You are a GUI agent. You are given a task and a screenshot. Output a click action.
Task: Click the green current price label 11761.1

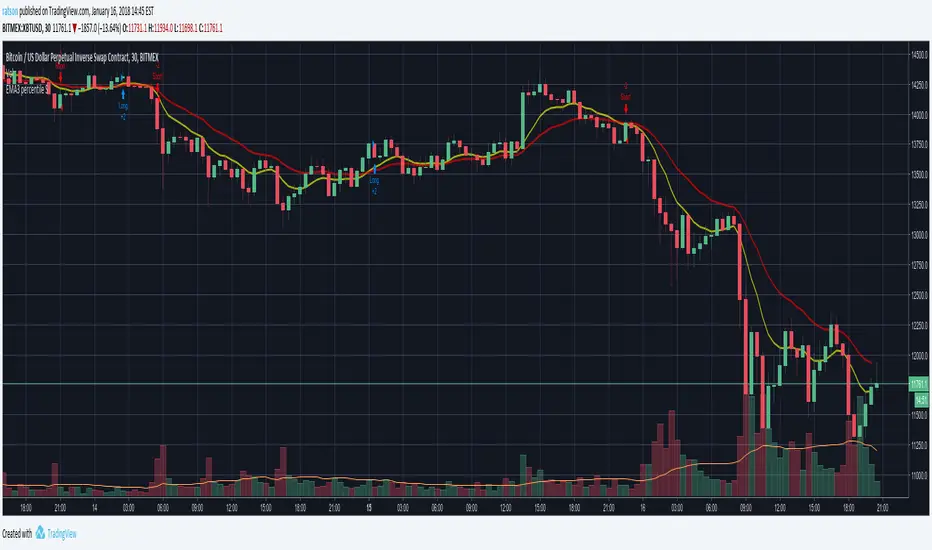tap(916, 384)
